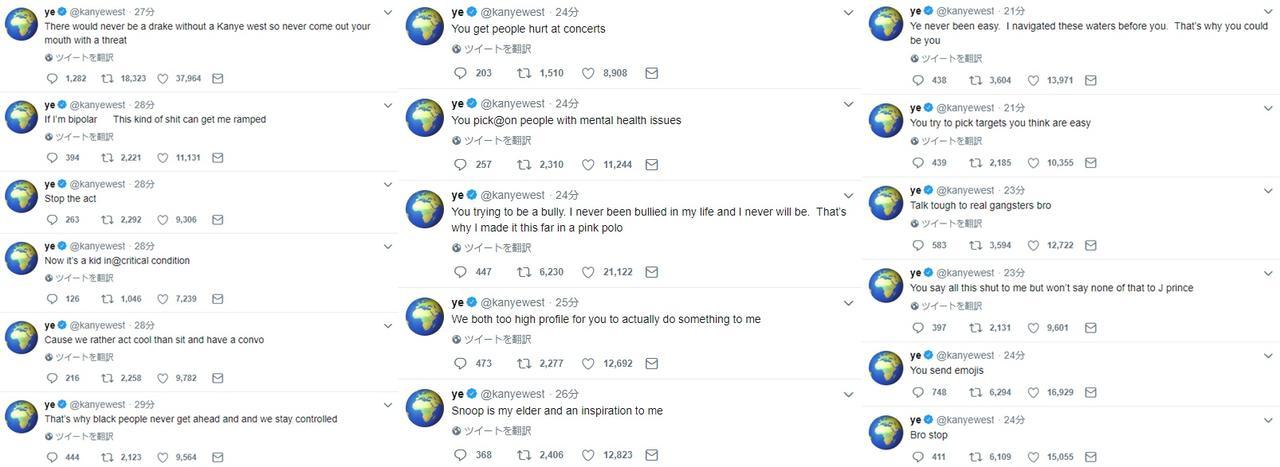Screen dimensions: 1280x467
Task: Open the options chevron on "You get people hurt" tweet
Action: point(848,13)
